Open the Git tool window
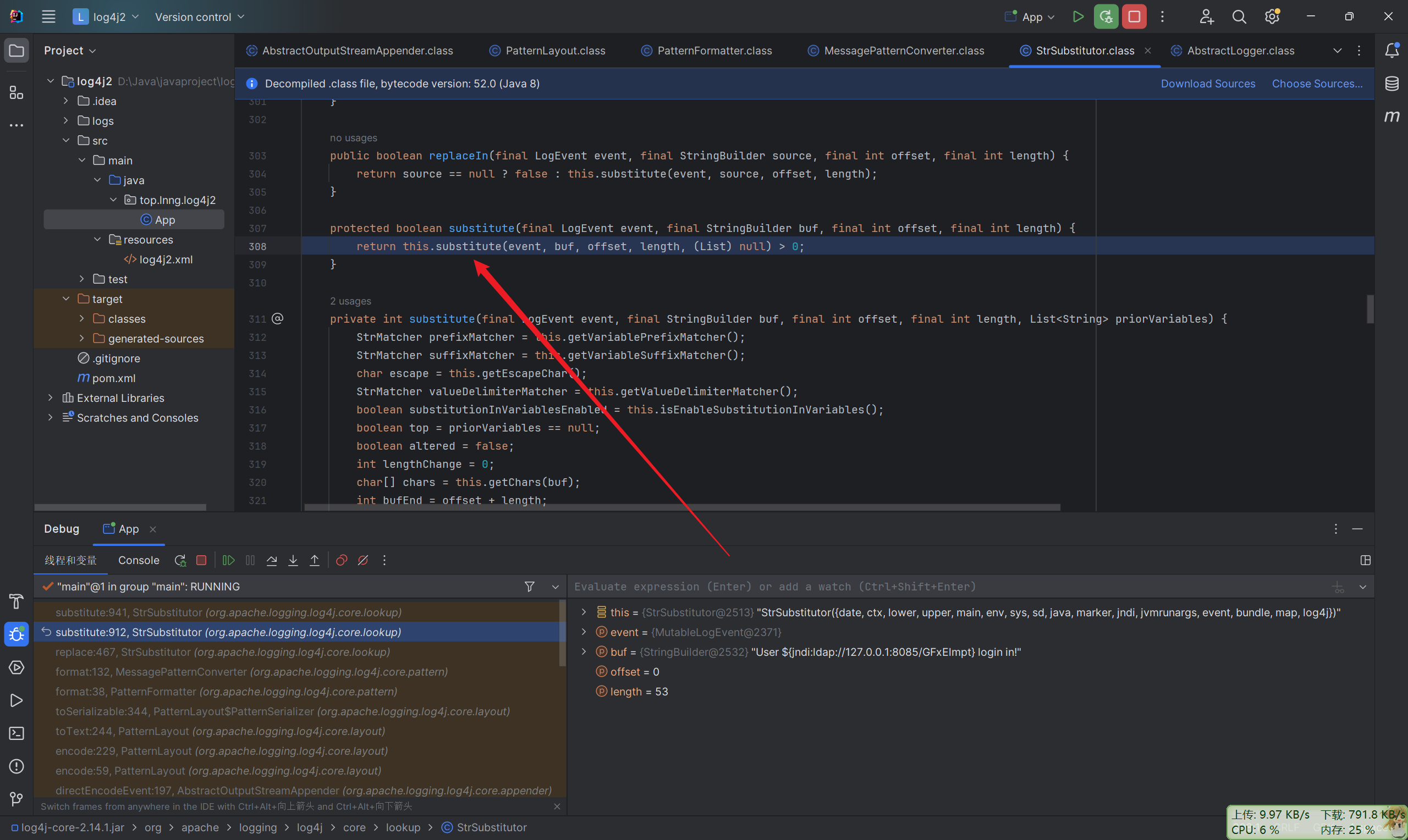Viewport: 1408px width, 840px height. (x=16, y=799)
